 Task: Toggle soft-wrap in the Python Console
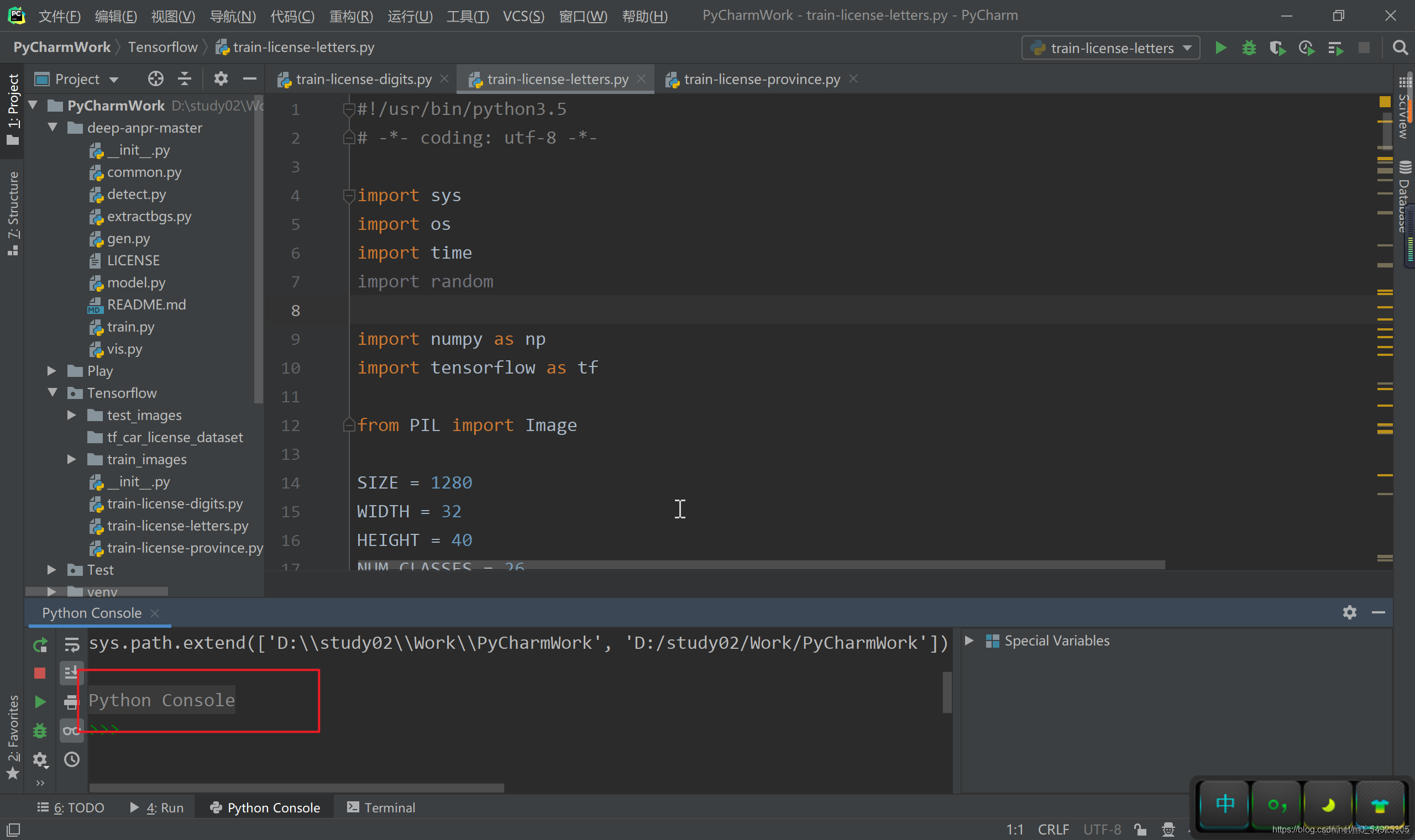(72, 645)
